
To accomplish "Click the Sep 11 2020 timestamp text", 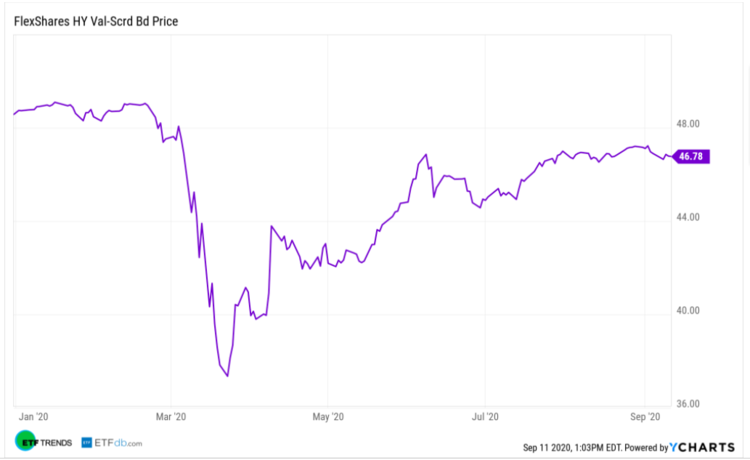I will [573, 448].
